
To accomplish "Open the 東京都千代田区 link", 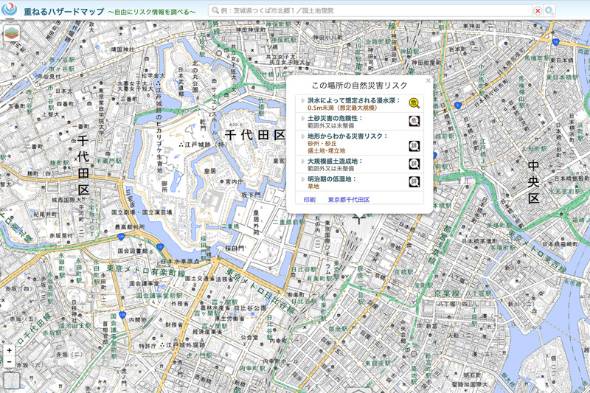I will click(x=349, y=200).
